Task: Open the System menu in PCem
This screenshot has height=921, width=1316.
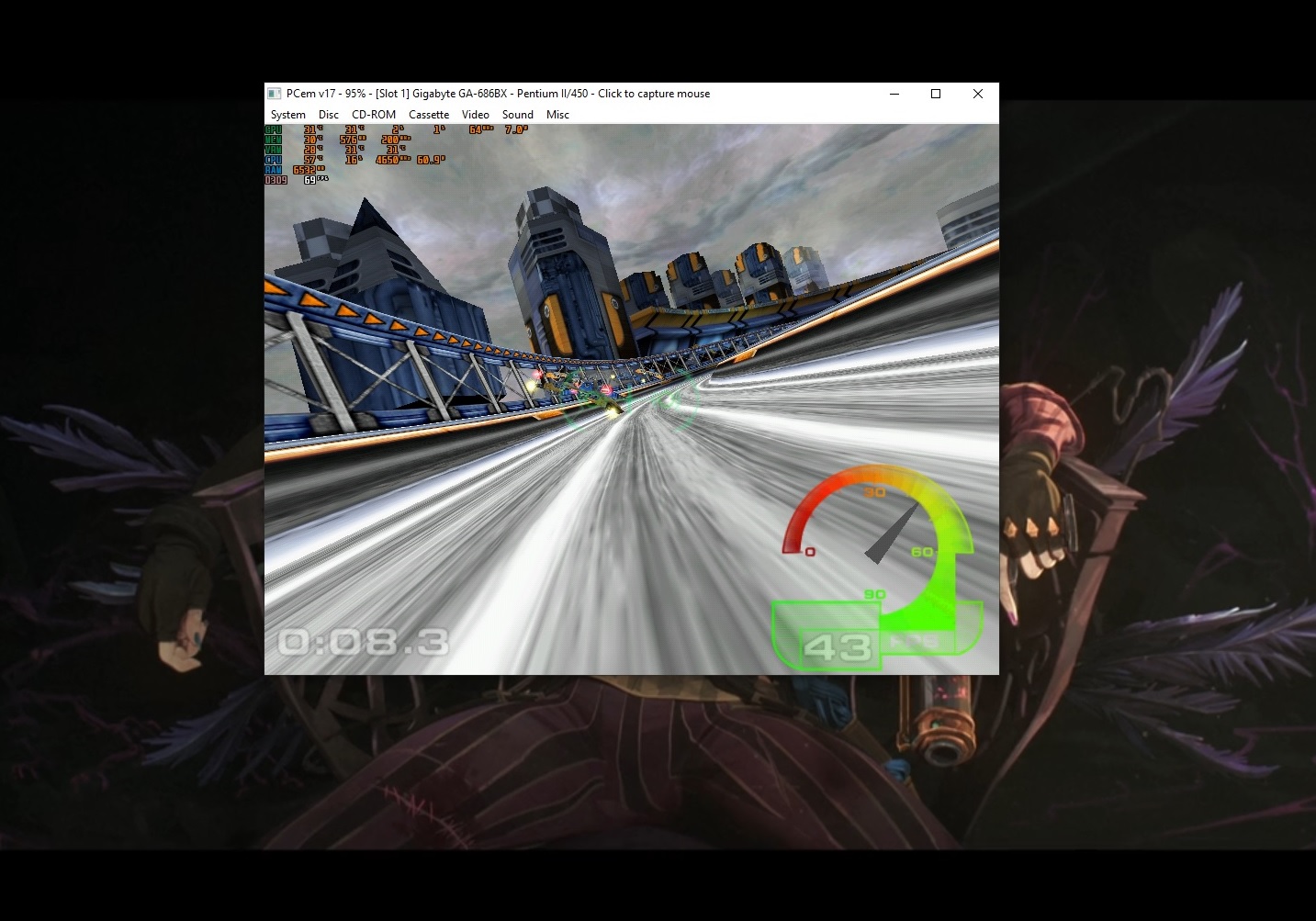Action: click(x=287, y=115)
